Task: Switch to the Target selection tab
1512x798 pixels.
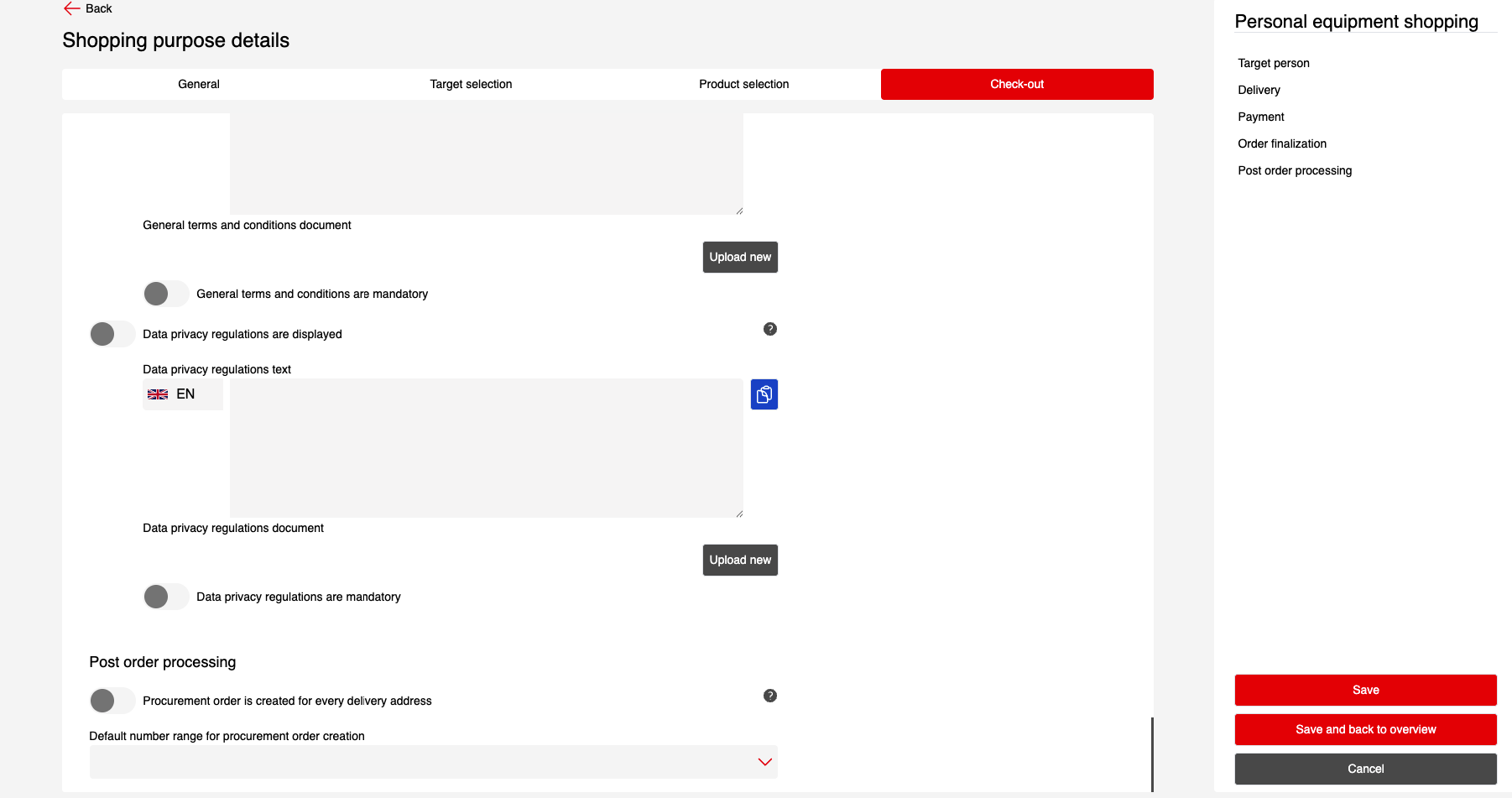Action: (x=471, y=84)
